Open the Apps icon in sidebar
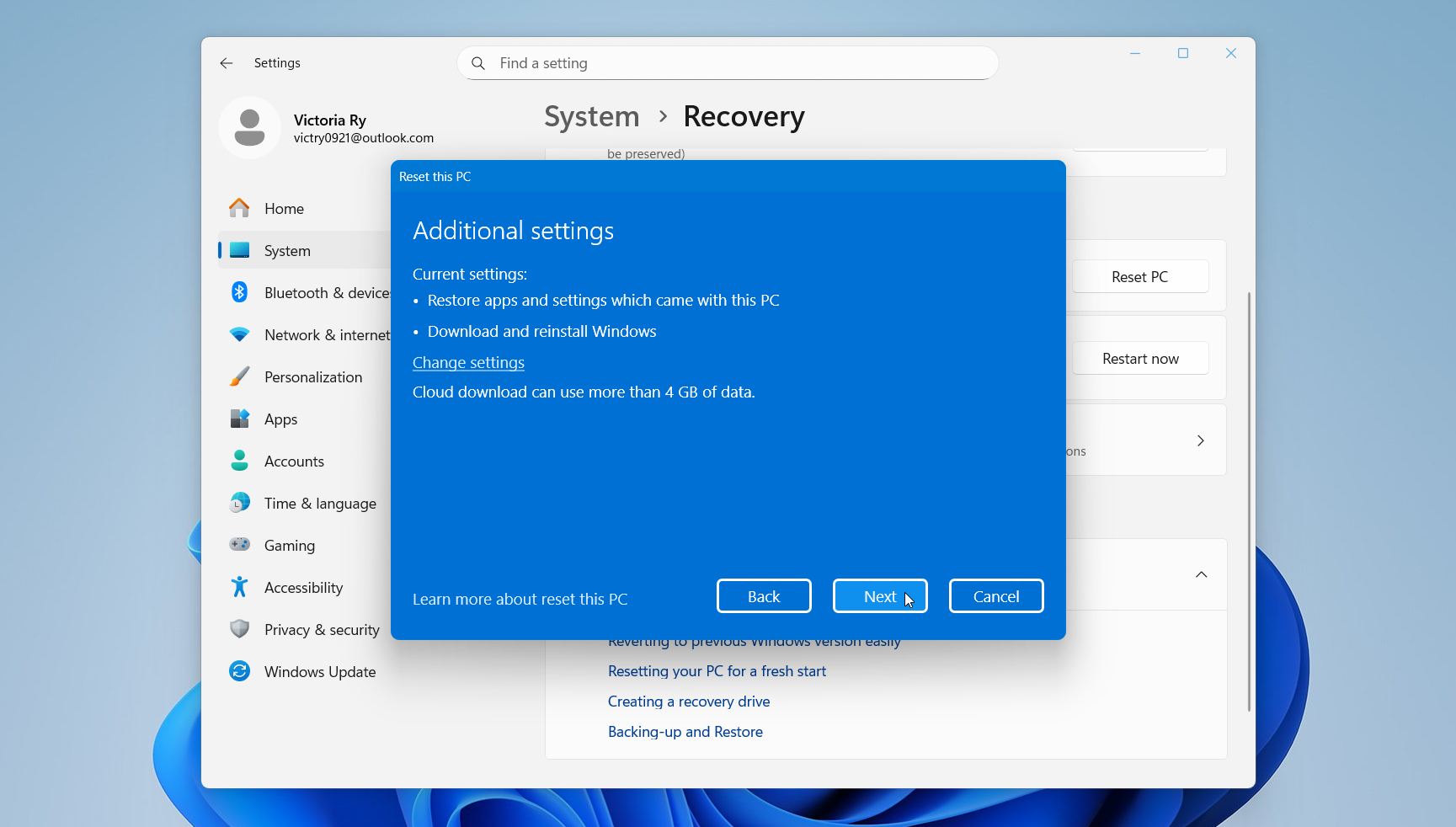The image size is (1456, 827). [x=239, y=419]
